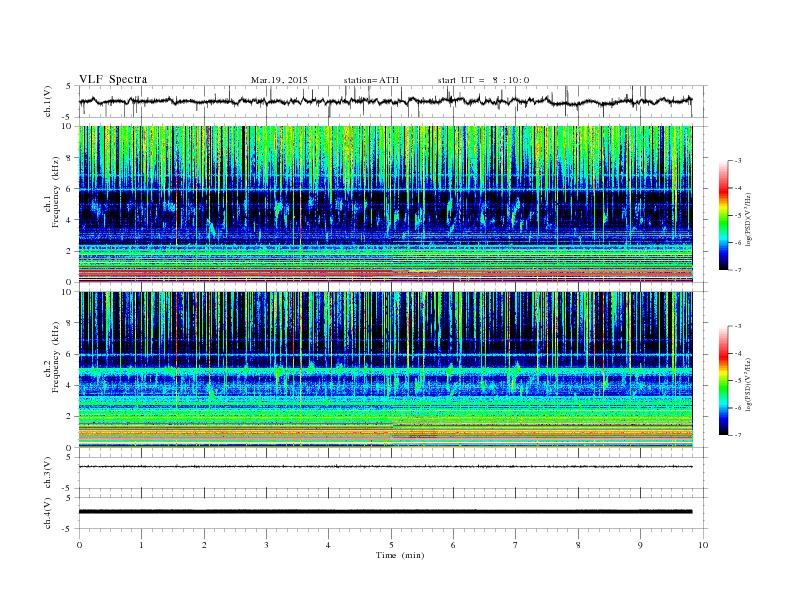792x612 pixels.
Task: Click the ch.1 waveform trace panel
Action: (393, 101)
